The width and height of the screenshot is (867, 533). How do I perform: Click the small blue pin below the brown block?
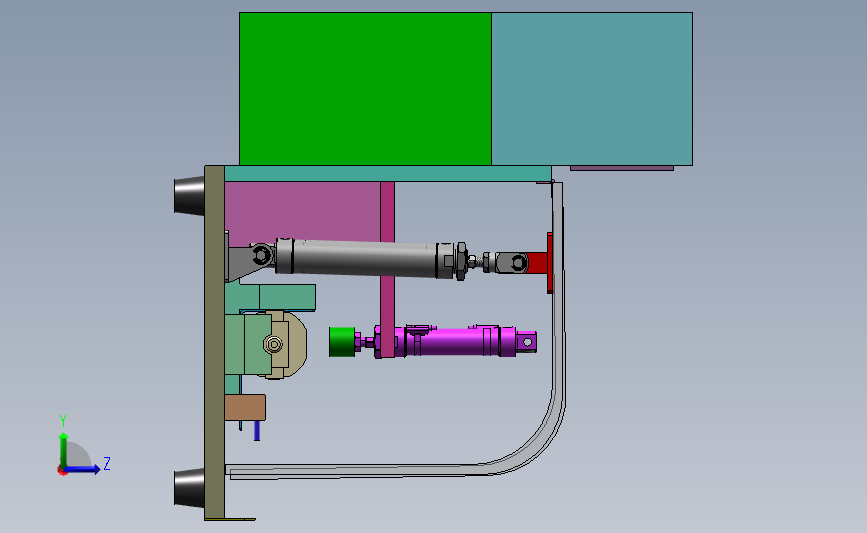pos(257,431)
